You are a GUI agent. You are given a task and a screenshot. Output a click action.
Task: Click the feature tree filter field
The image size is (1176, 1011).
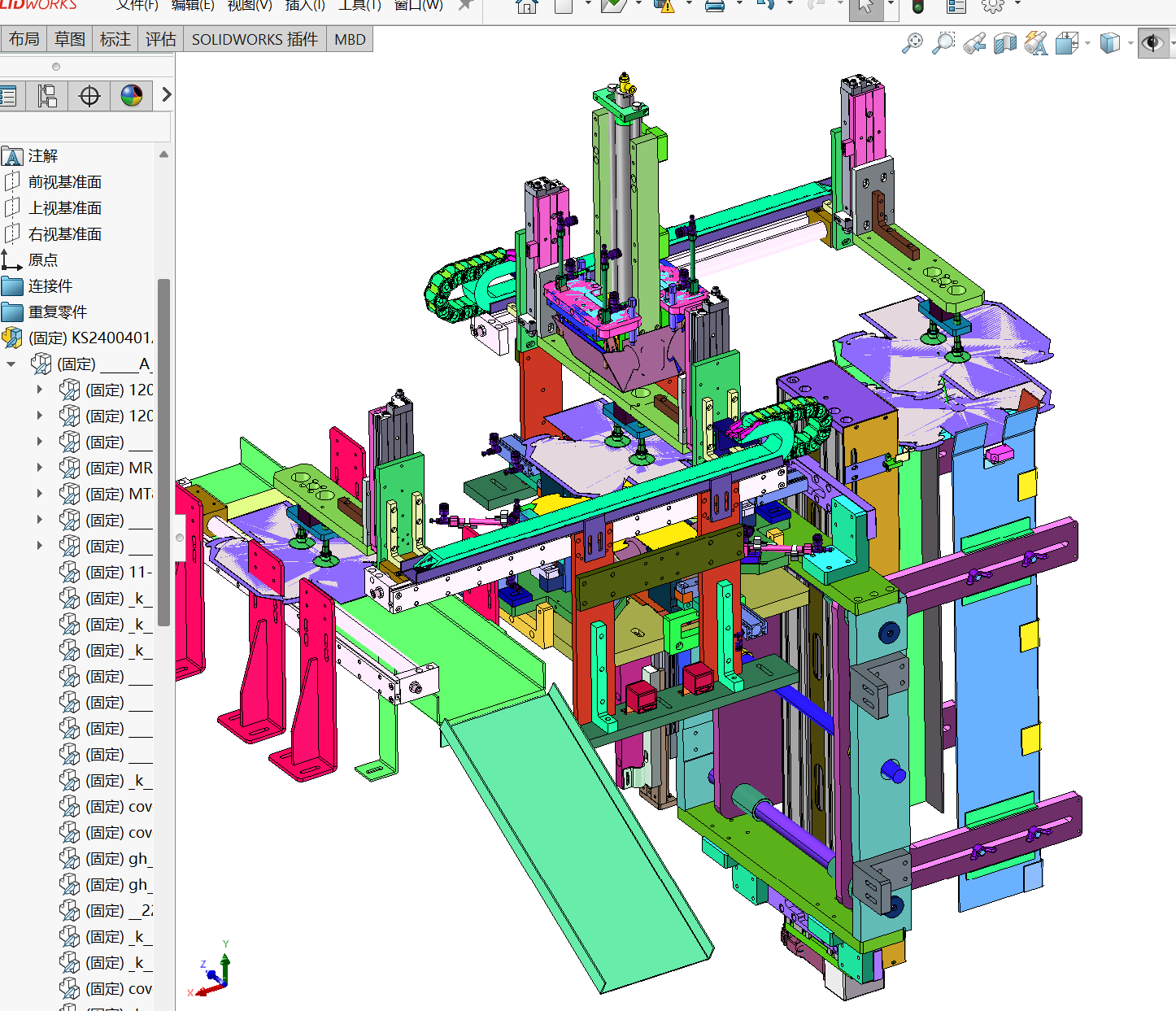click(x=85, y=127)
